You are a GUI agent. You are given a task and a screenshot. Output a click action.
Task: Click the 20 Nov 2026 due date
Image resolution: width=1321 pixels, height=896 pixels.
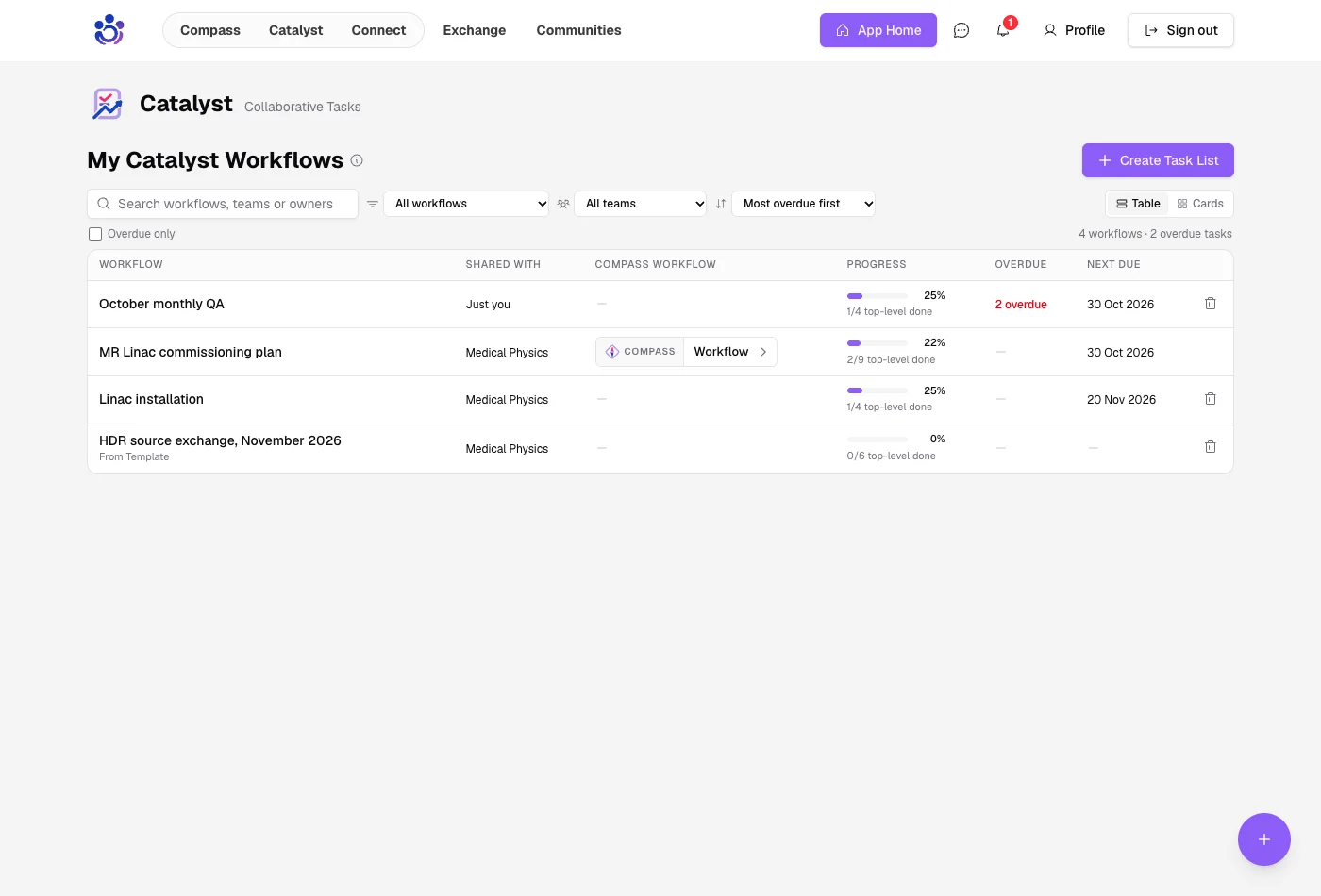pos(1121,400)
